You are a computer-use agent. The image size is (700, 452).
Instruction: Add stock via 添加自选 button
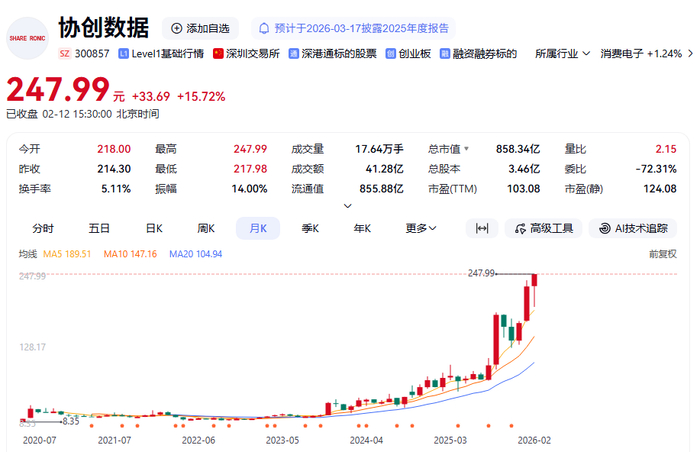pyautogui.click(x=200, y=29)
